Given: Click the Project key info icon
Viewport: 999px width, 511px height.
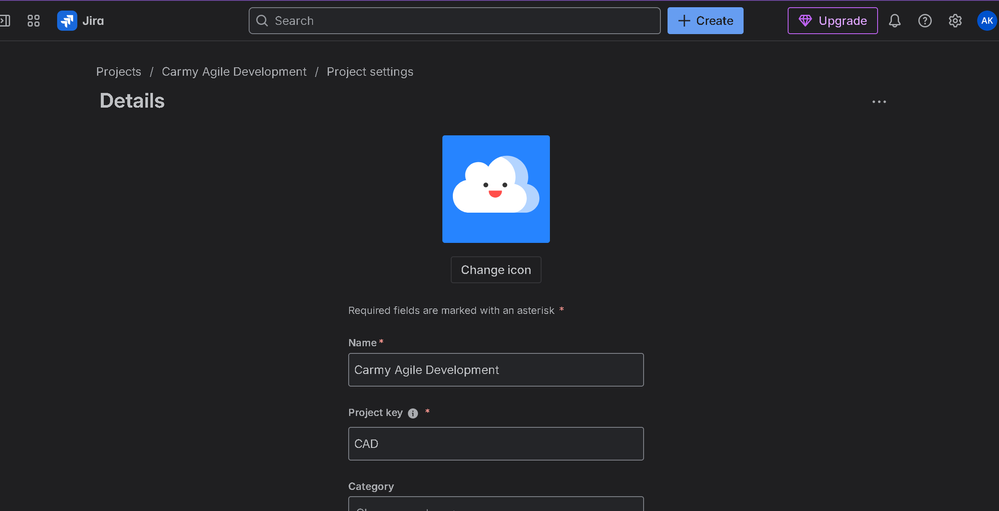Looking at the screenshot, I should [x=413, y=414].
